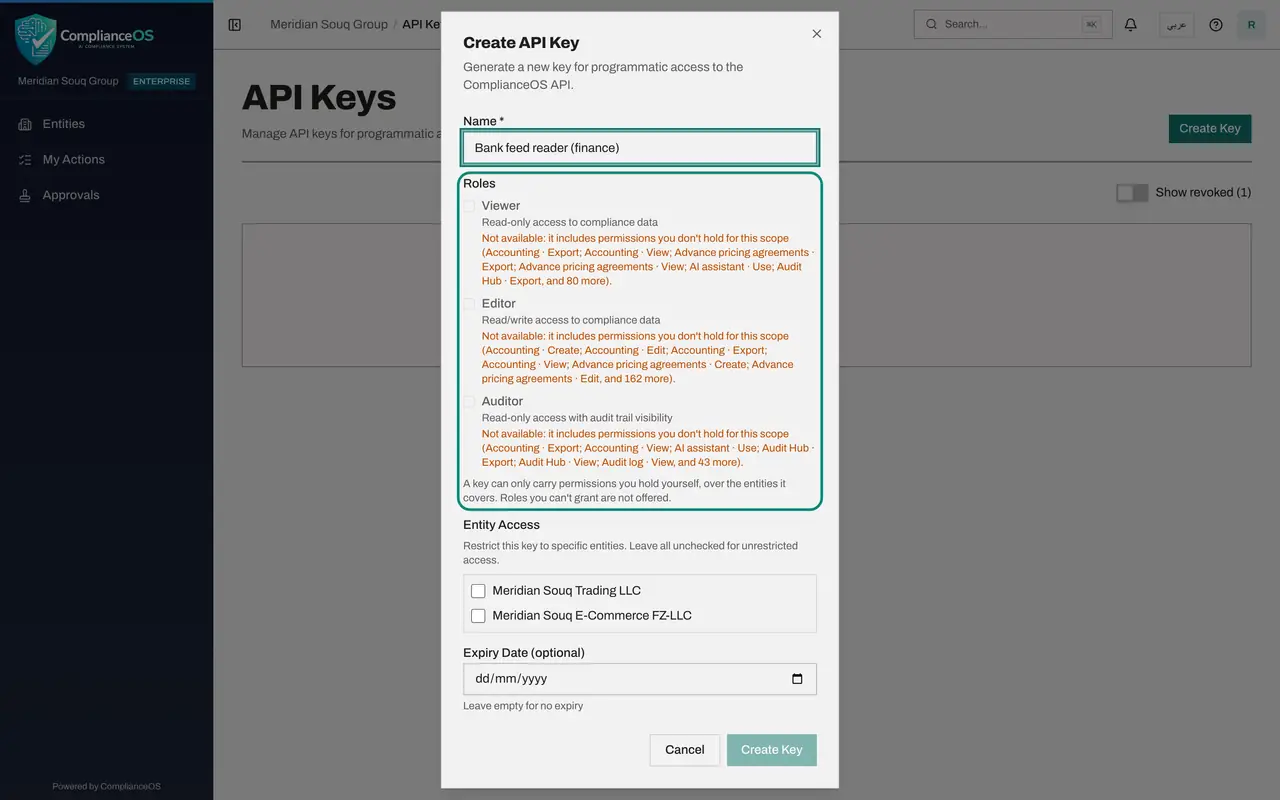Image resolution: width=1280 pixels, height=800 pixels.
Task: Click the Approvals stamp icon
Action: tap(25, 196)
